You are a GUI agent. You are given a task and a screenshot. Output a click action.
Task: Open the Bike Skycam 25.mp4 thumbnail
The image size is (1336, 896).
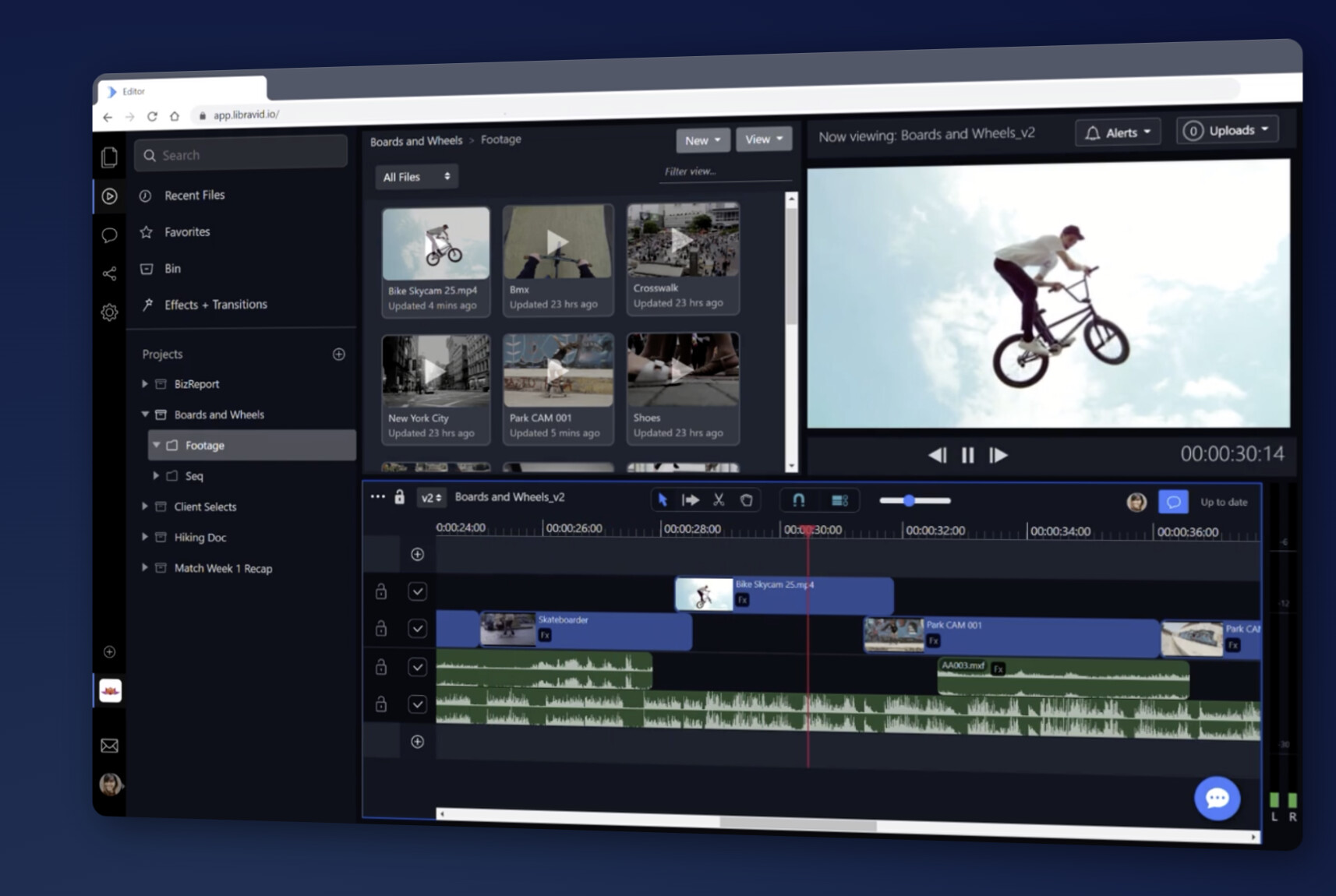point(434,243)
